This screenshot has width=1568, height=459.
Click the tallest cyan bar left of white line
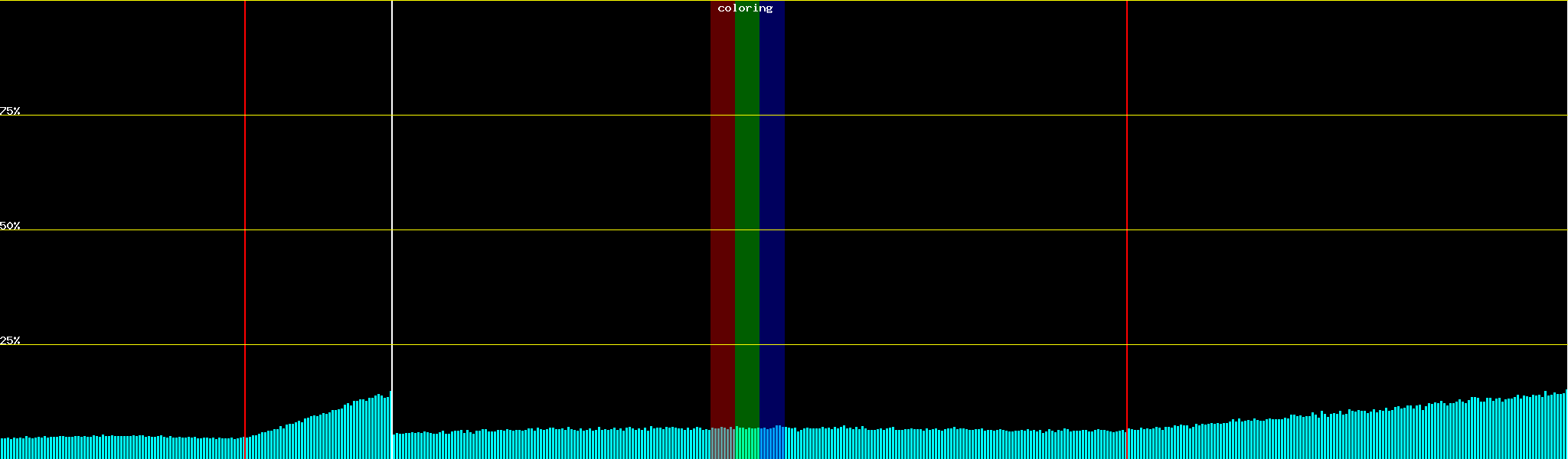pyautogui.click(x=390, y=425)
